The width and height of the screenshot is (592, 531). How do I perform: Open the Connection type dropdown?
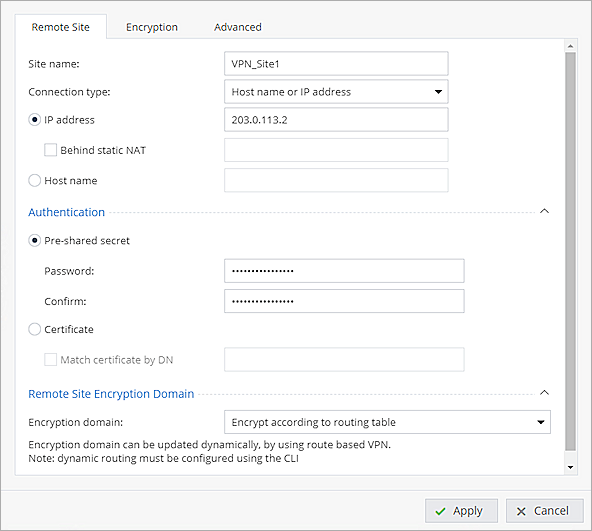pos(336,92)
